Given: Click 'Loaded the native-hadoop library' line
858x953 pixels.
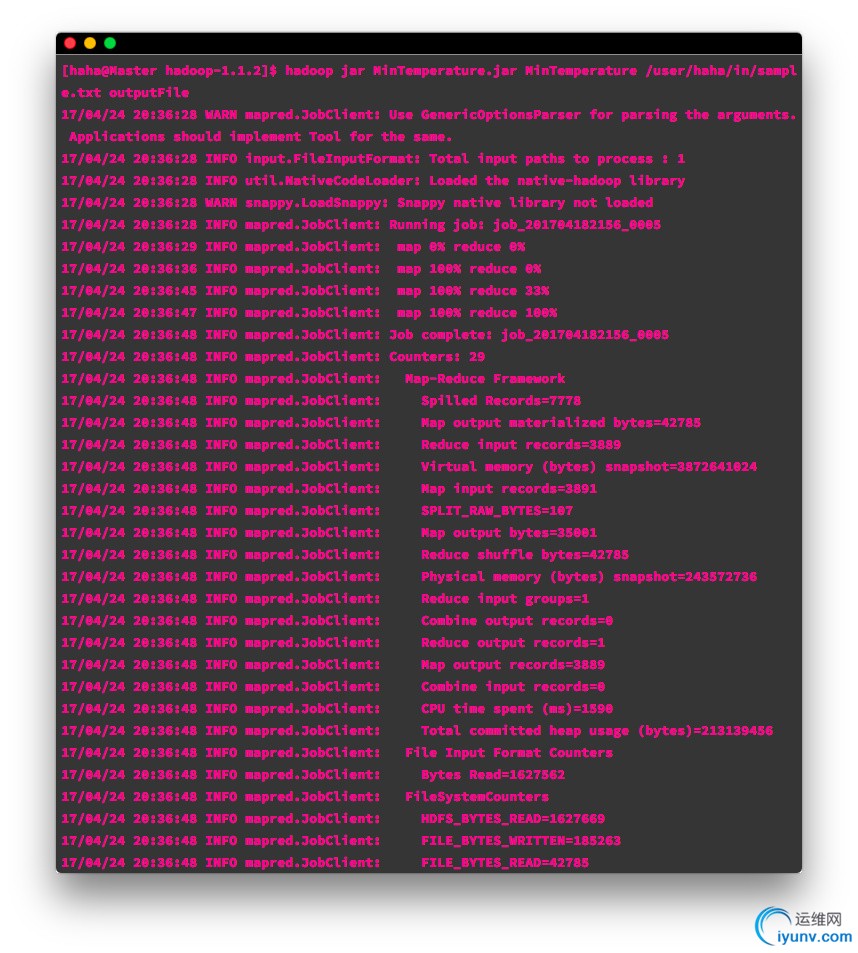Looking at the screenshot, I should (x=373, y=181).
